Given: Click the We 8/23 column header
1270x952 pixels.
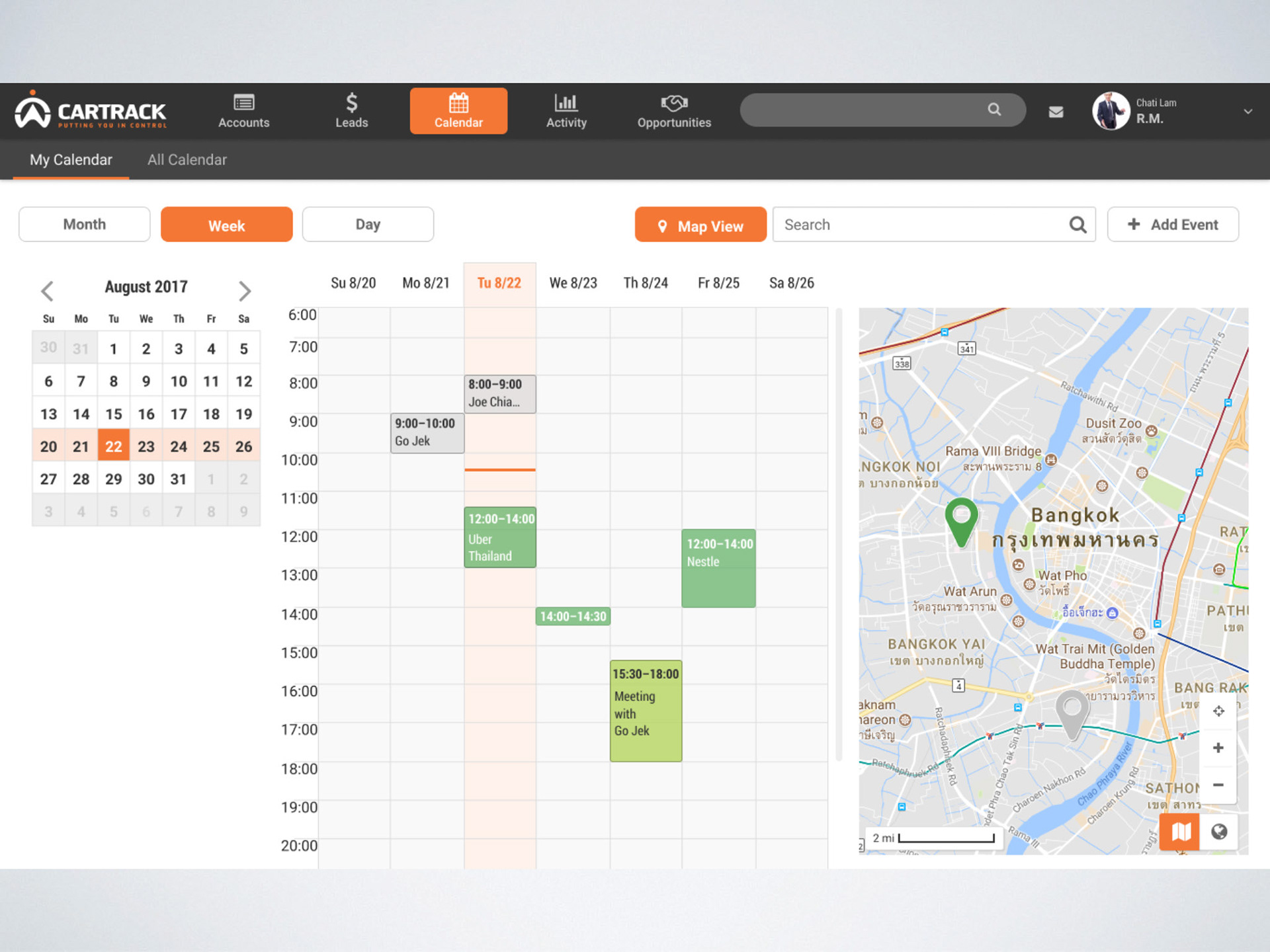Looking at the screenshot, I should (573, 283).
